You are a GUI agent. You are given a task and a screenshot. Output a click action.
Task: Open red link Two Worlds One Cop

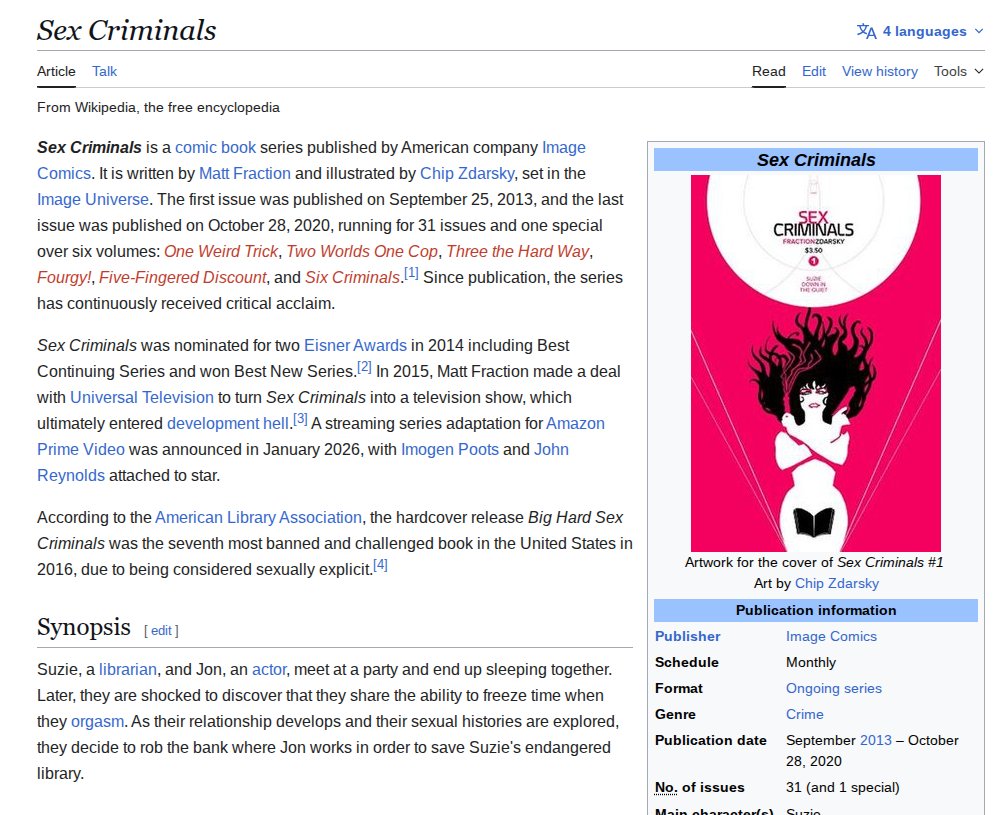click(362, 251)
